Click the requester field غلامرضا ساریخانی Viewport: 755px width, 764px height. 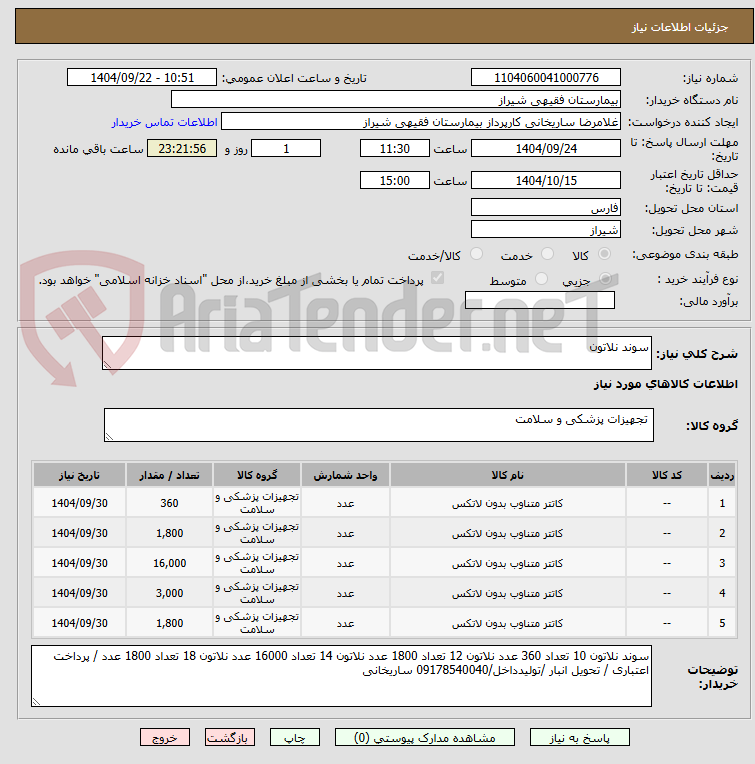coord(421,122)
